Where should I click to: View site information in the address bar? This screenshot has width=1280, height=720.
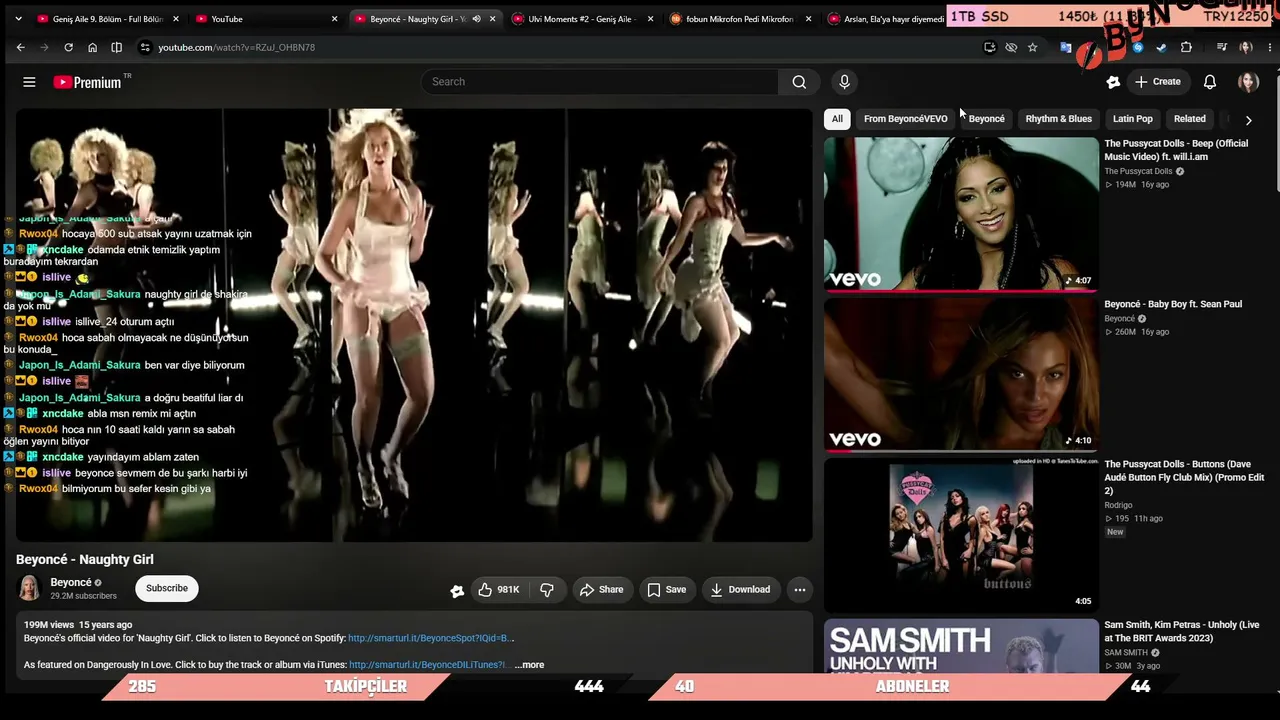145,47
